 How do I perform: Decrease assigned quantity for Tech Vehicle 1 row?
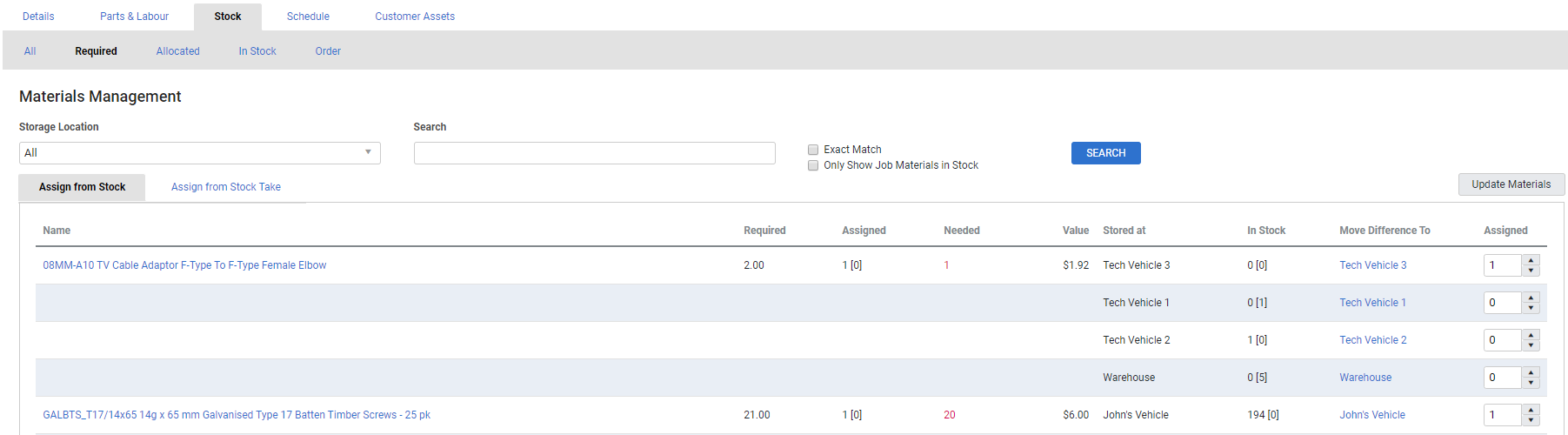coord(1531,308)
